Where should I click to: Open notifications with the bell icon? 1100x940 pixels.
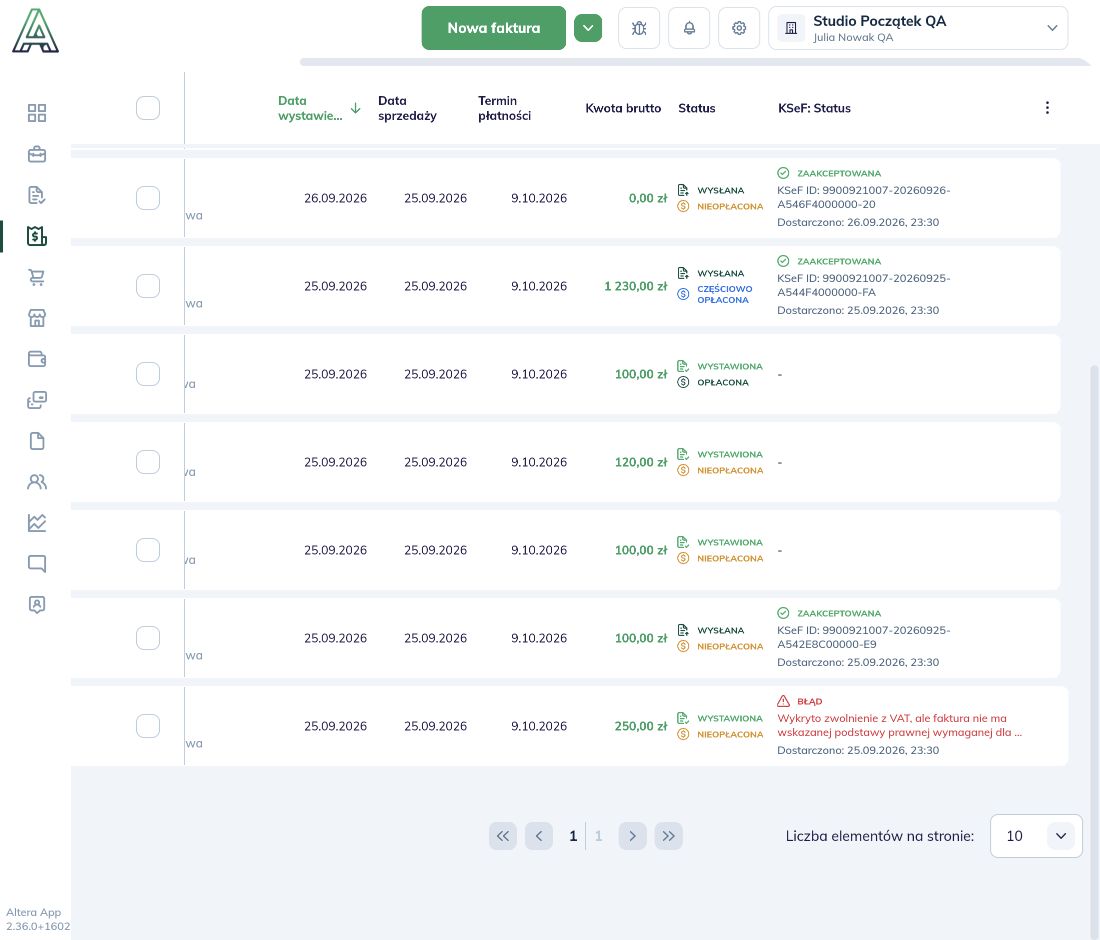(689, 28)
